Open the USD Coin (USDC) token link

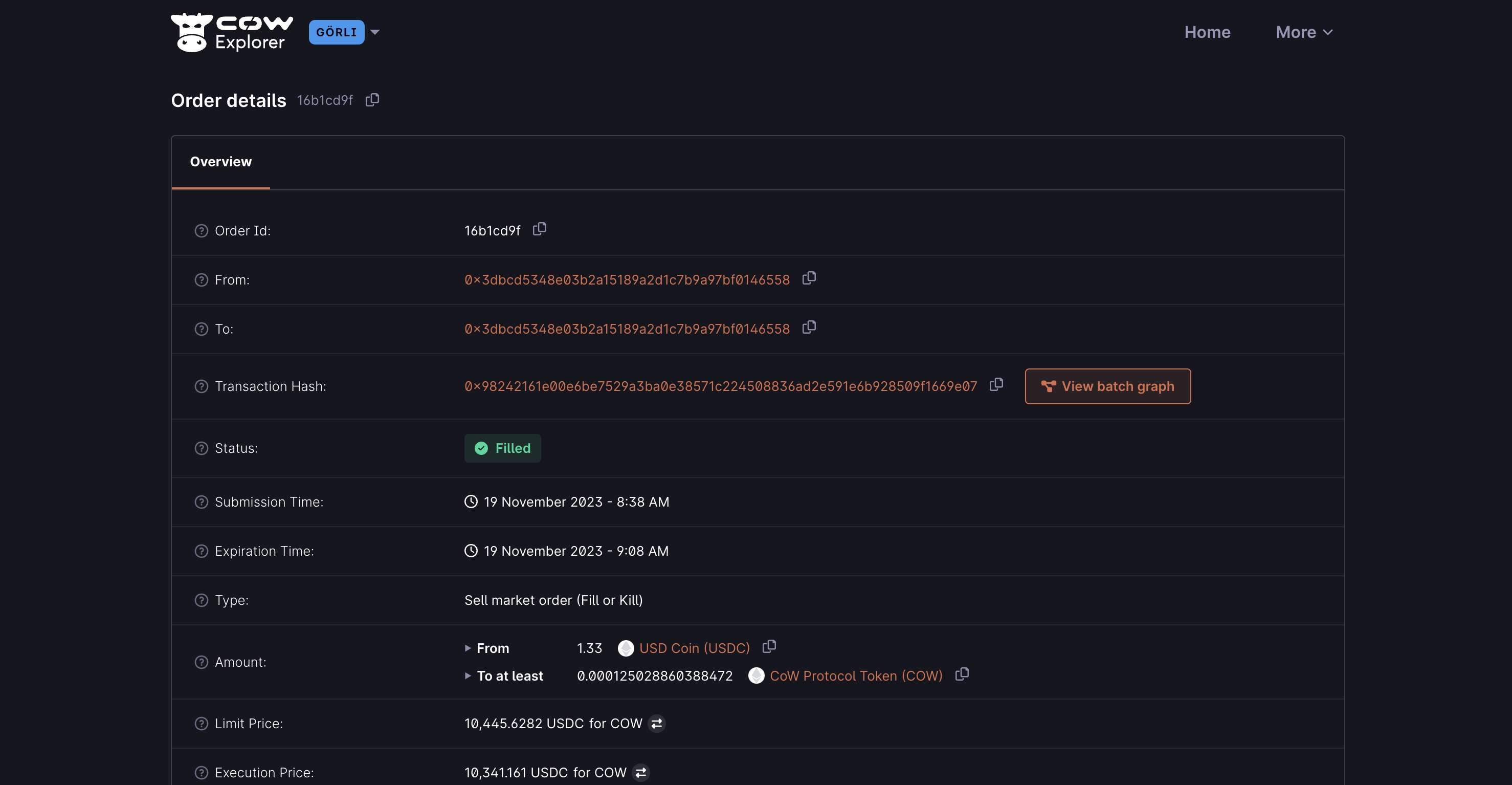click(695, 648)
